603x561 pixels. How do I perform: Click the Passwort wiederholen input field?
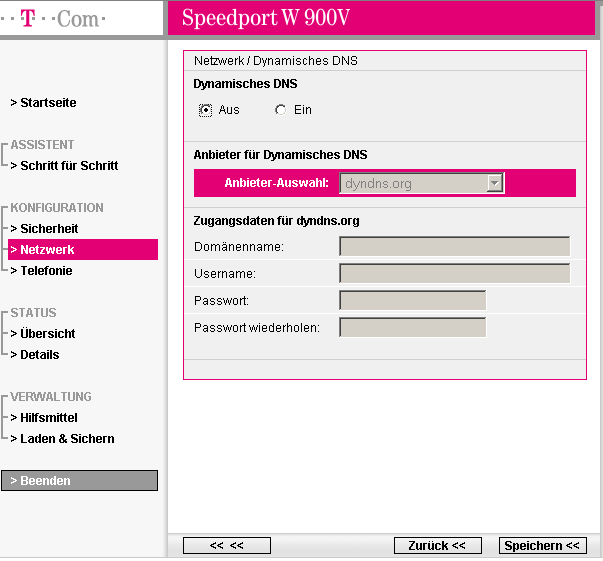[413, 328]
